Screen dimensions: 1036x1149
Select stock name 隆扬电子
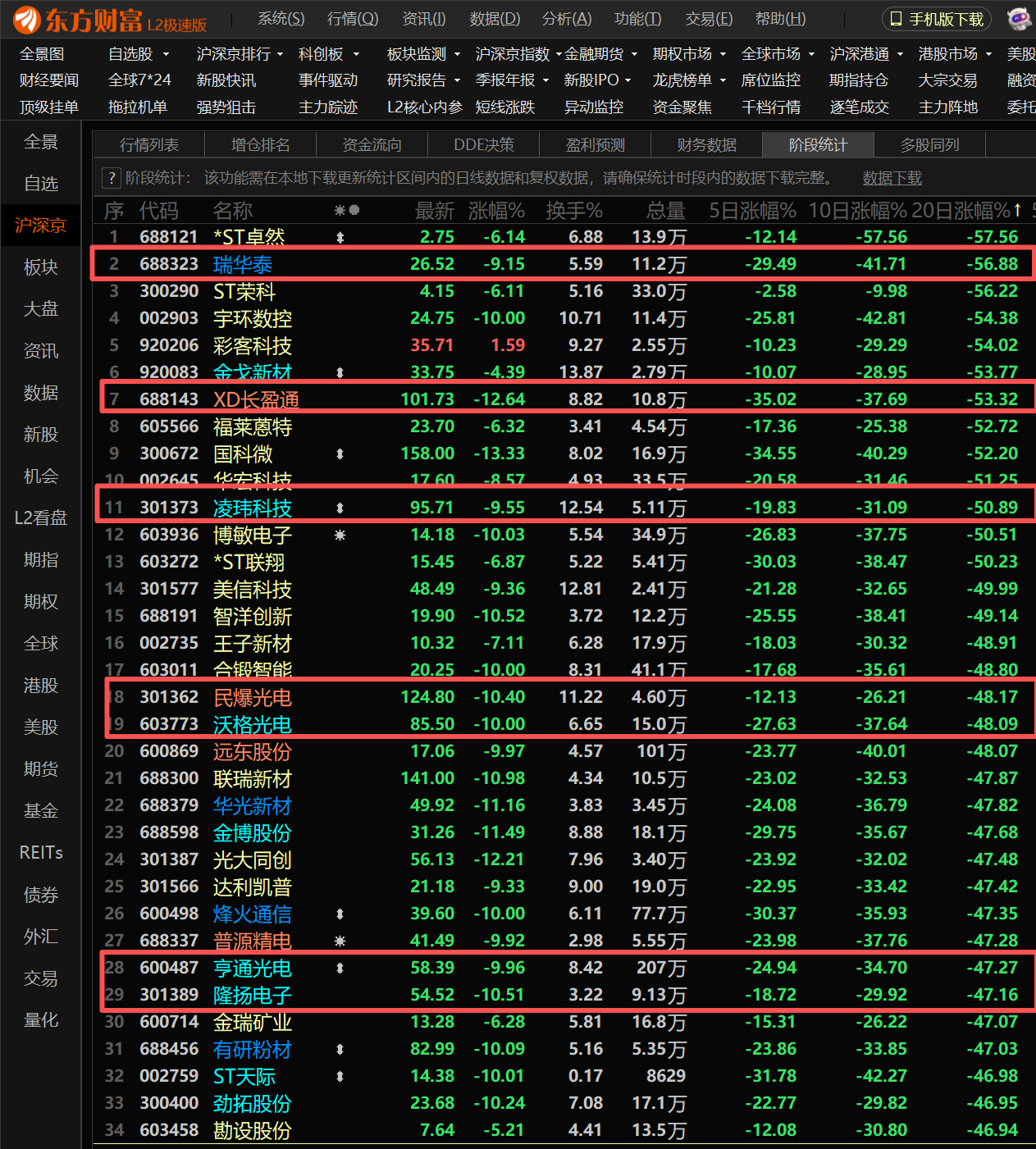pyautogui.click(x=253, y=996)
